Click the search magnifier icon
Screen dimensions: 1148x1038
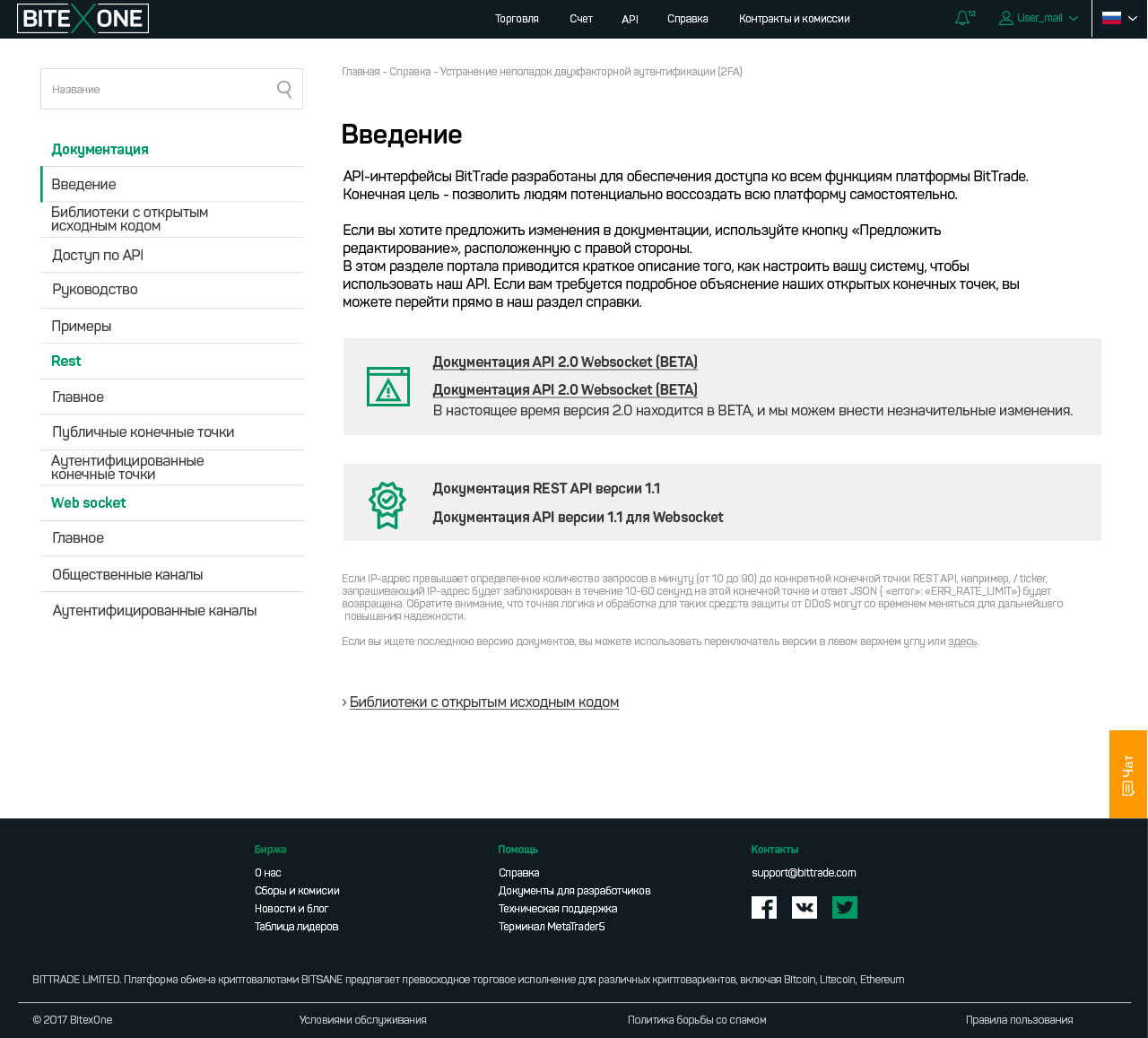pos(284,89)
